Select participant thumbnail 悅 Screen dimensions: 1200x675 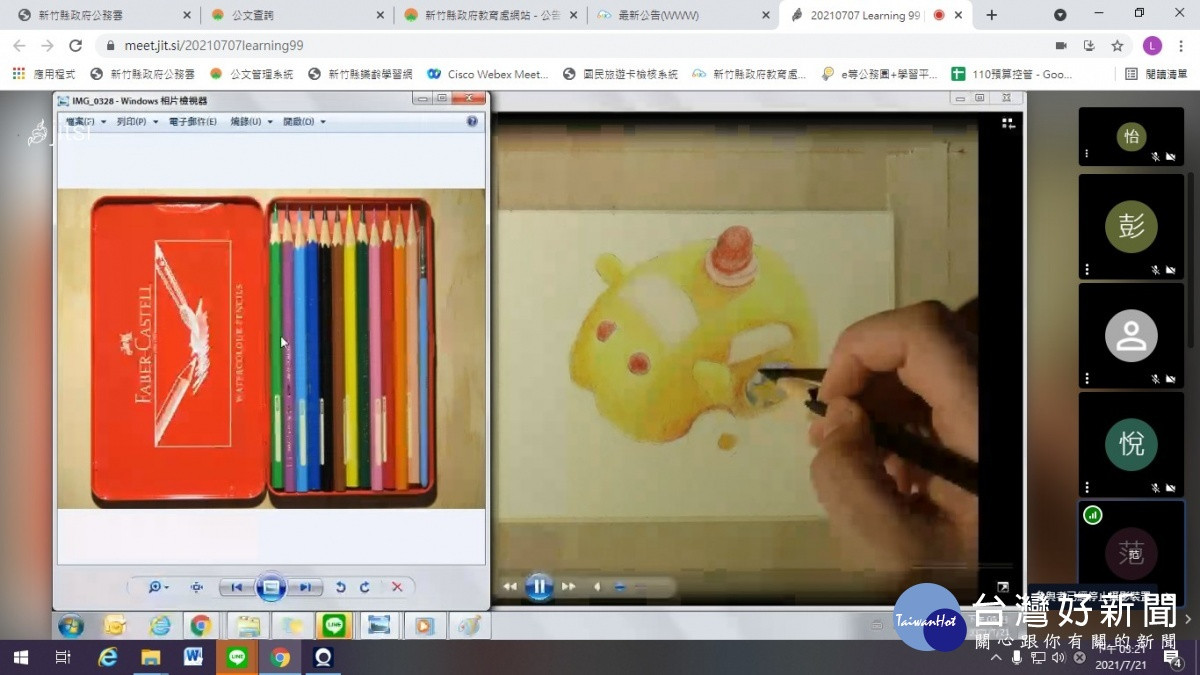pyautogui.click(x=1131, y=444)
